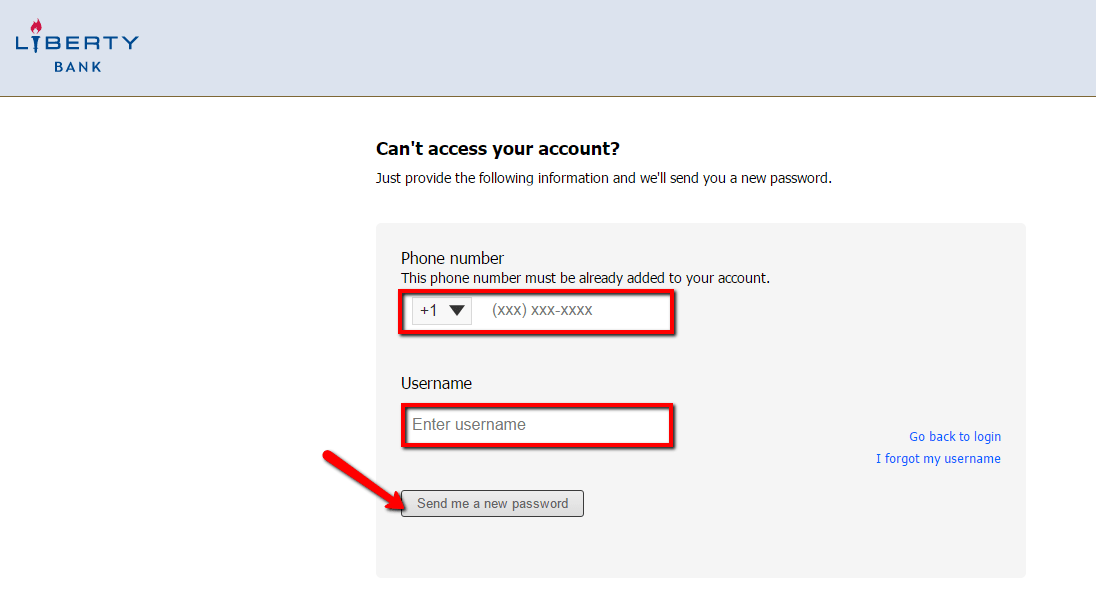This screenshot has width=1096, height=613.
Task: Click inside the phone number field
Action: coord(570,310)
